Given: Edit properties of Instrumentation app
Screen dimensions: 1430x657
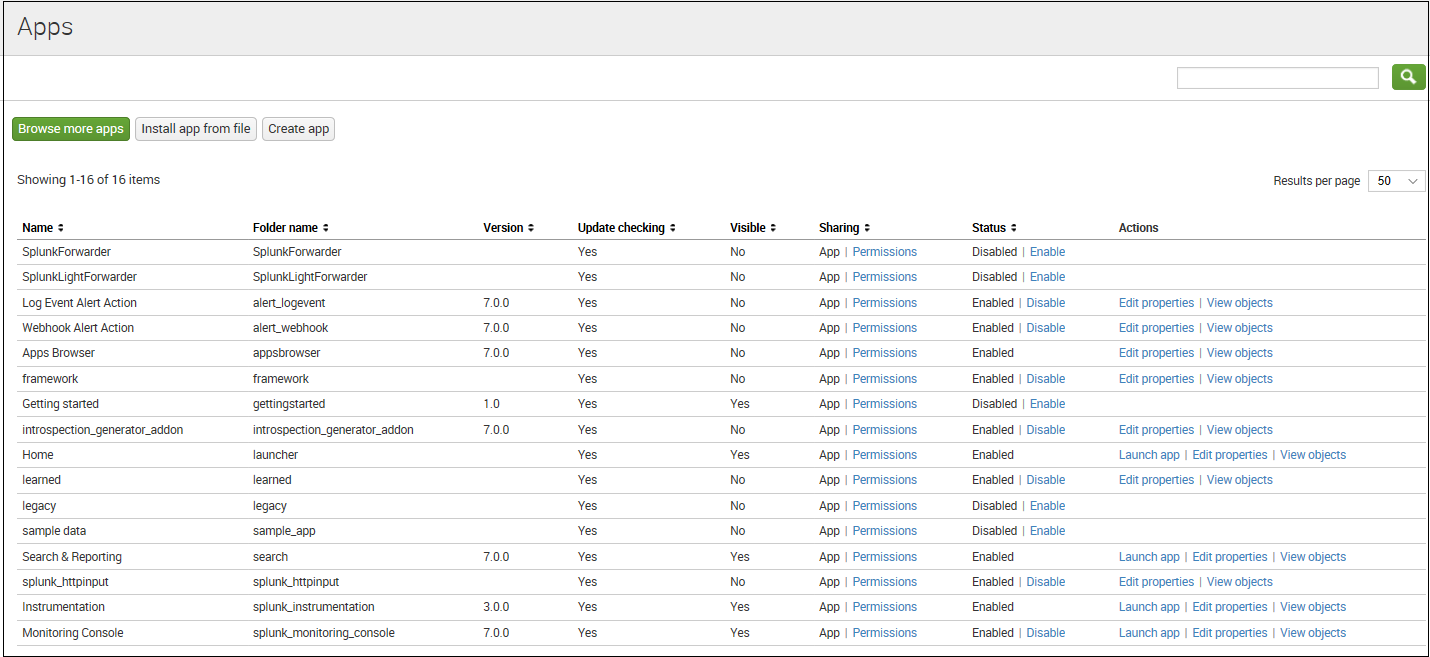Looking at the screenshot, I should (1230, 607).
